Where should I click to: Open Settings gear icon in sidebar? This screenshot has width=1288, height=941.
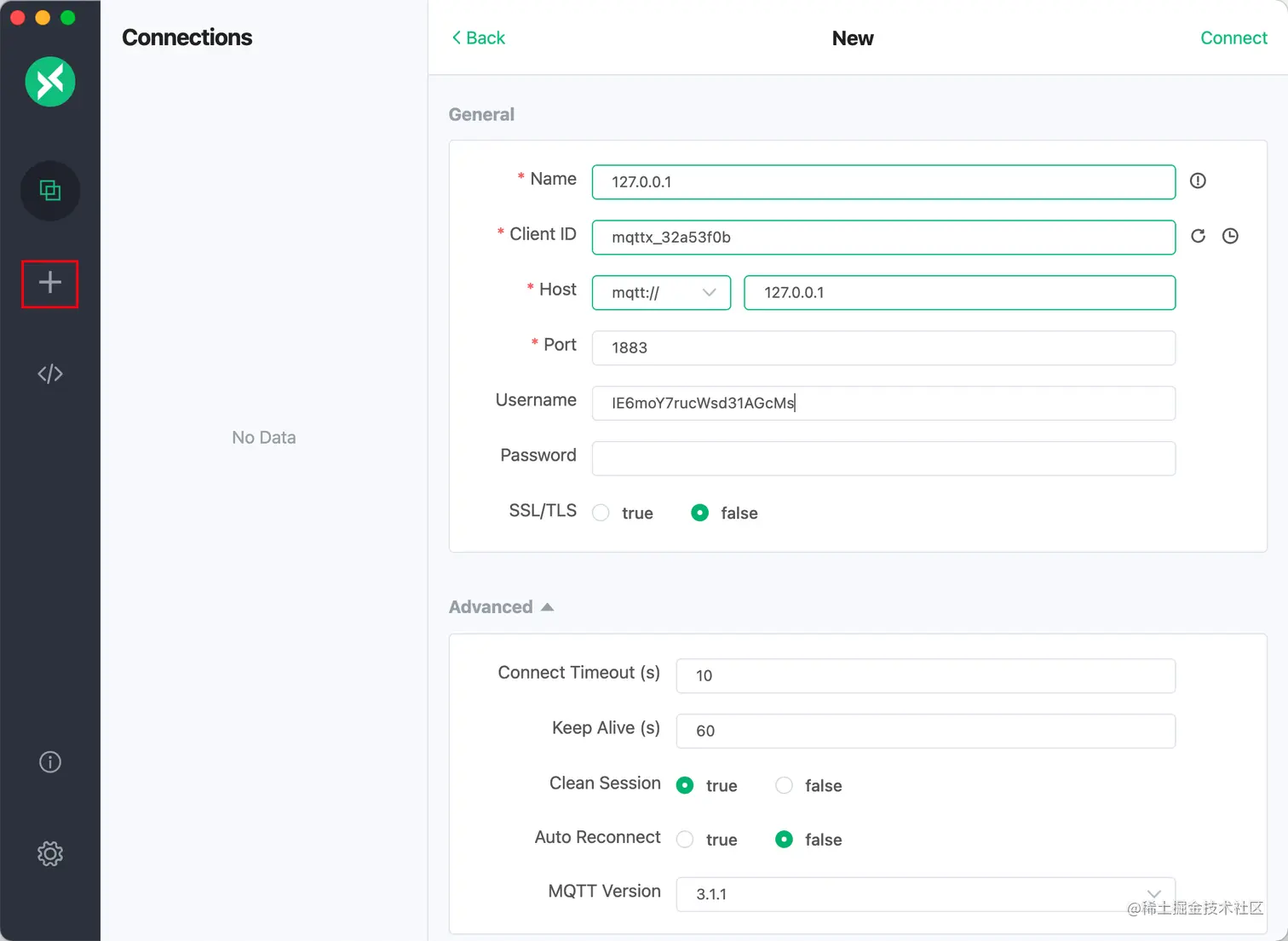(x=50, y=853)
